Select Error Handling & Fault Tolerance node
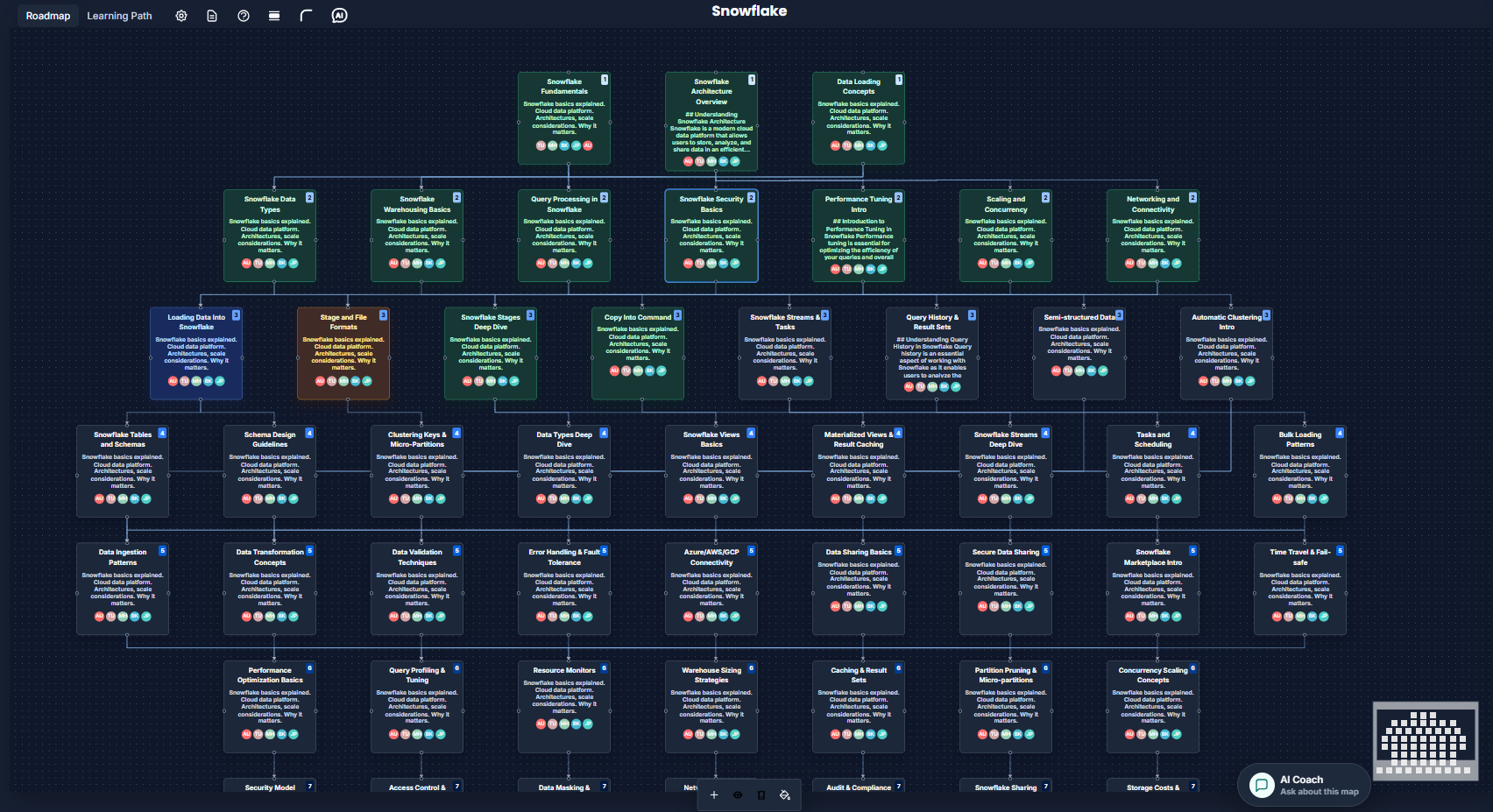Image resolution: width=1493 pixels, height=812 pixels. coord(564,590)
